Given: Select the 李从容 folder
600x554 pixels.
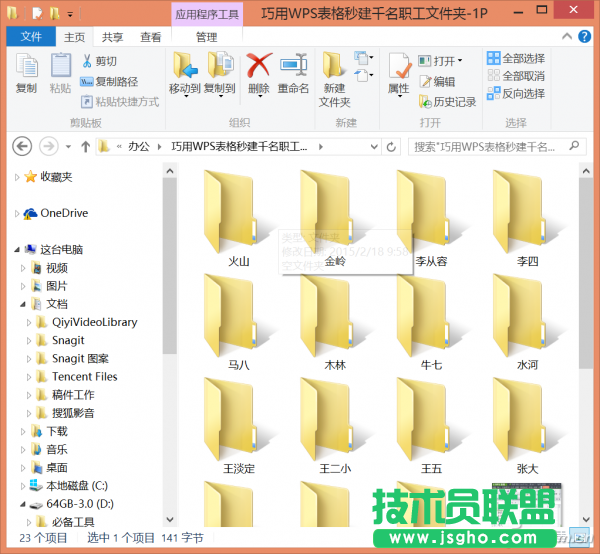Looking at the screenshot, I should (x=430, y=219).
